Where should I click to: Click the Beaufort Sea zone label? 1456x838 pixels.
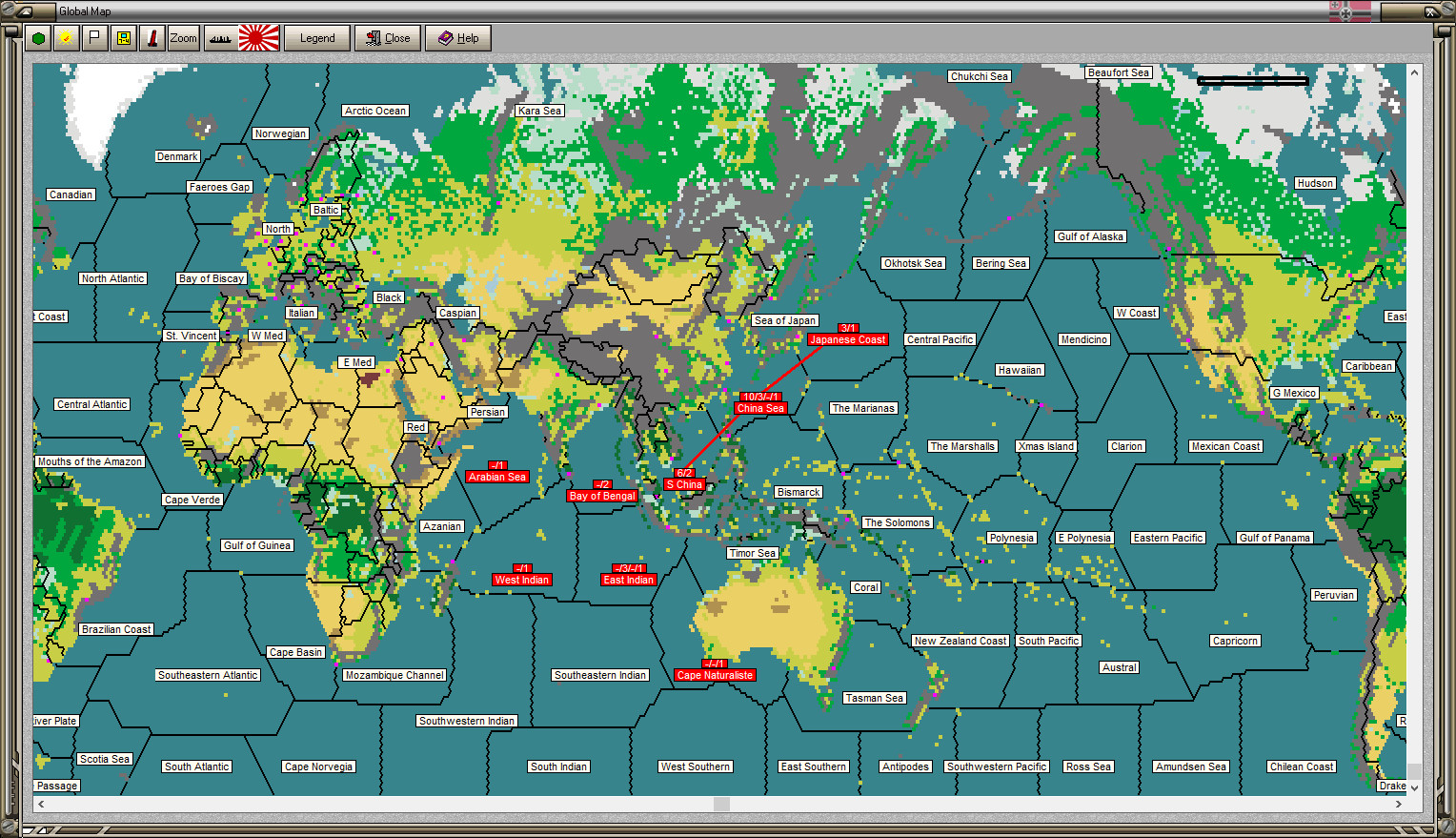point(1119,72)
